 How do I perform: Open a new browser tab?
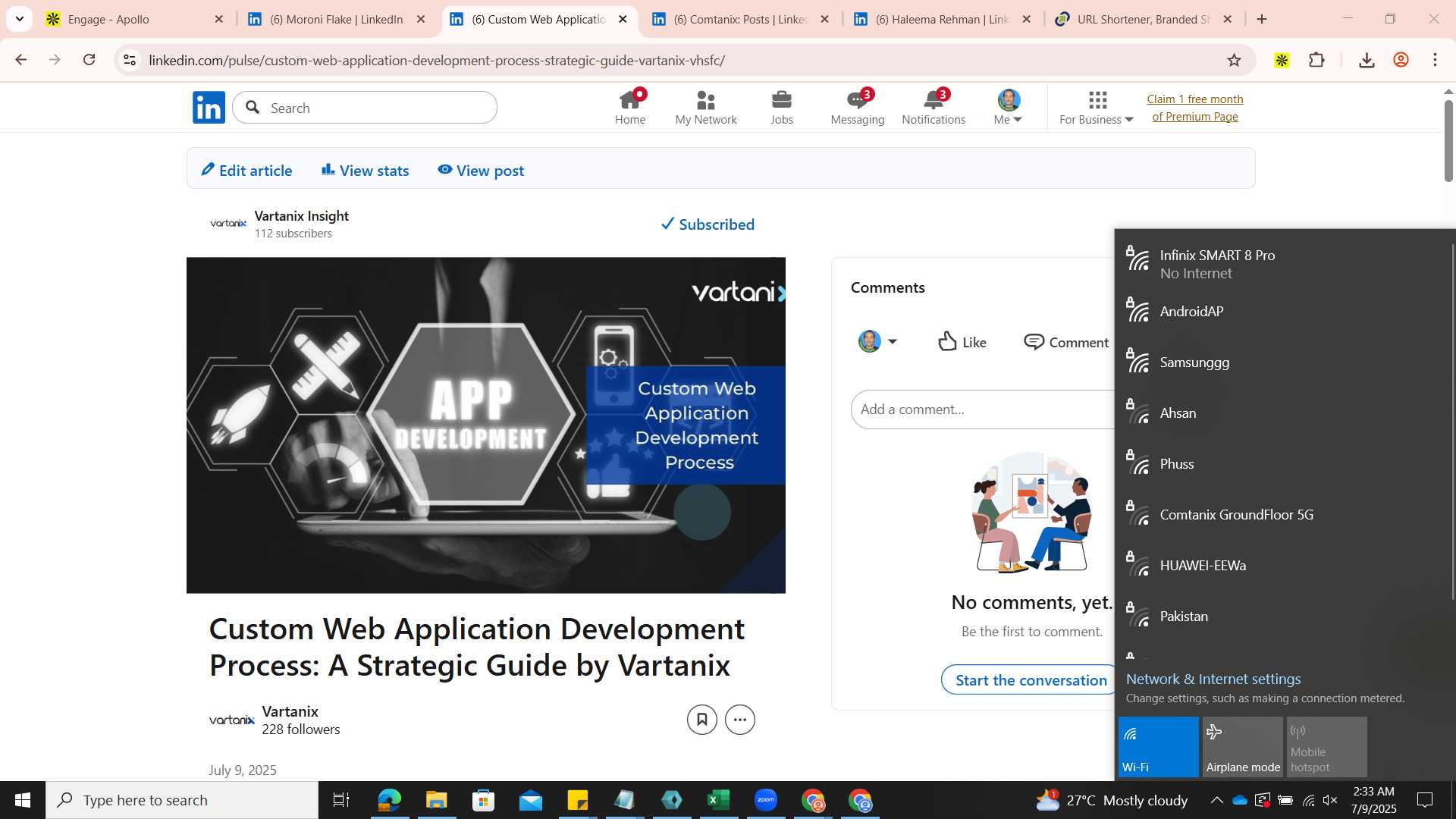tap(1262, 19)
